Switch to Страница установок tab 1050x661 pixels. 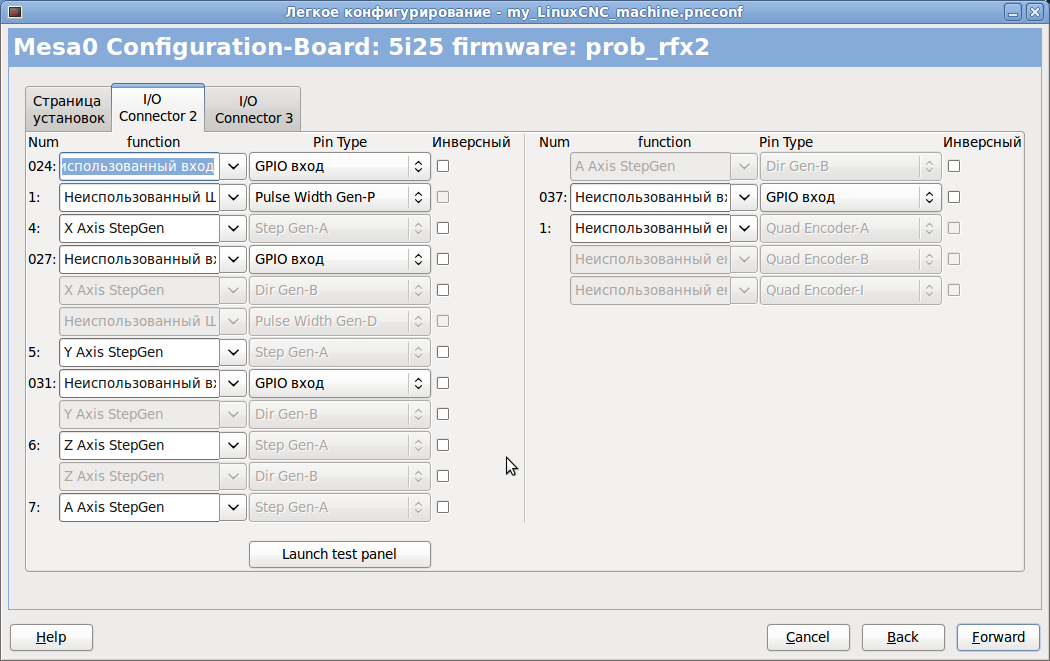(68, 109)
